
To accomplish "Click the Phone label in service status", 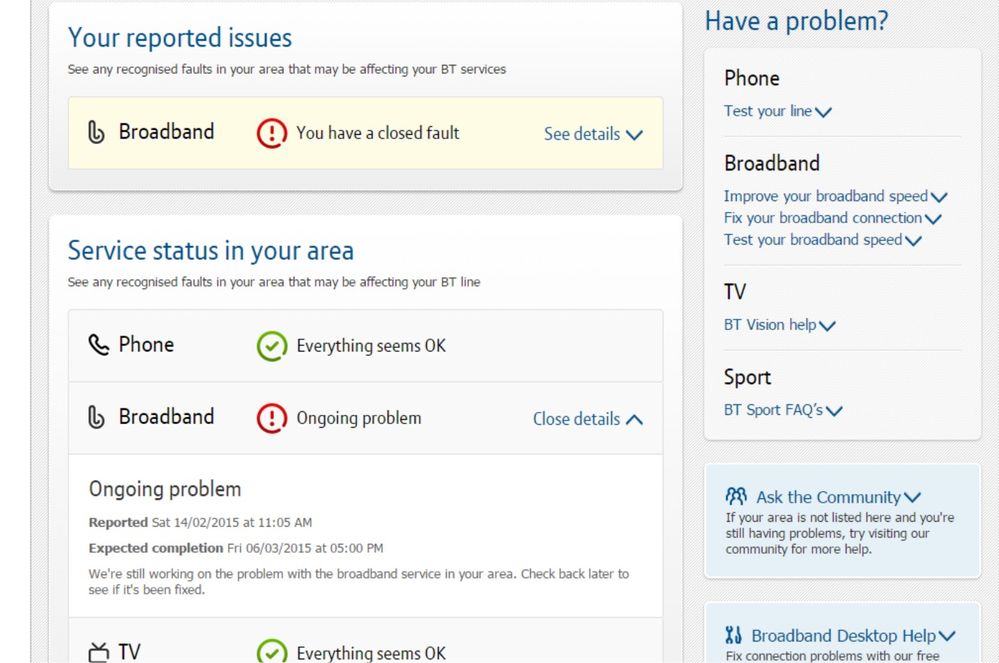I will point(146,345).
